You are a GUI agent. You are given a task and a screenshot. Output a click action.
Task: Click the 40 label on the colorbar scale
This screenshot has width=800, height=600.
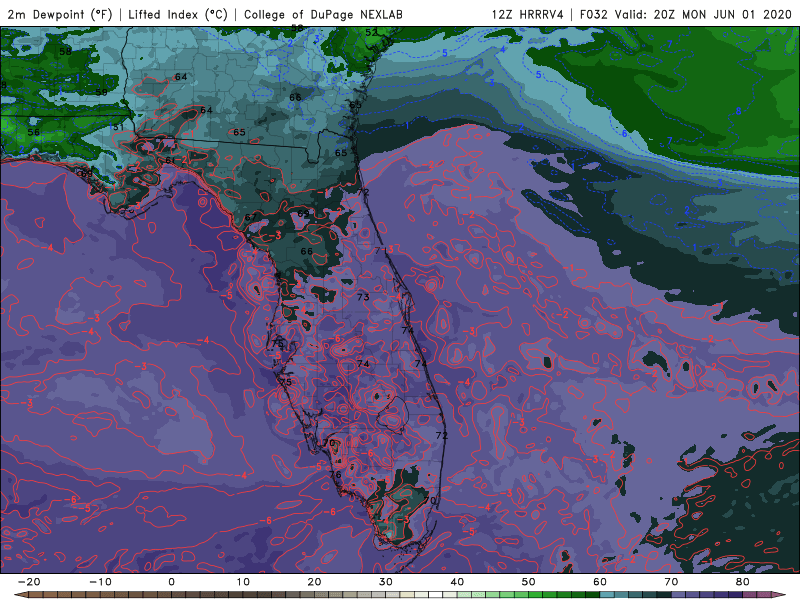coord(457,582)
